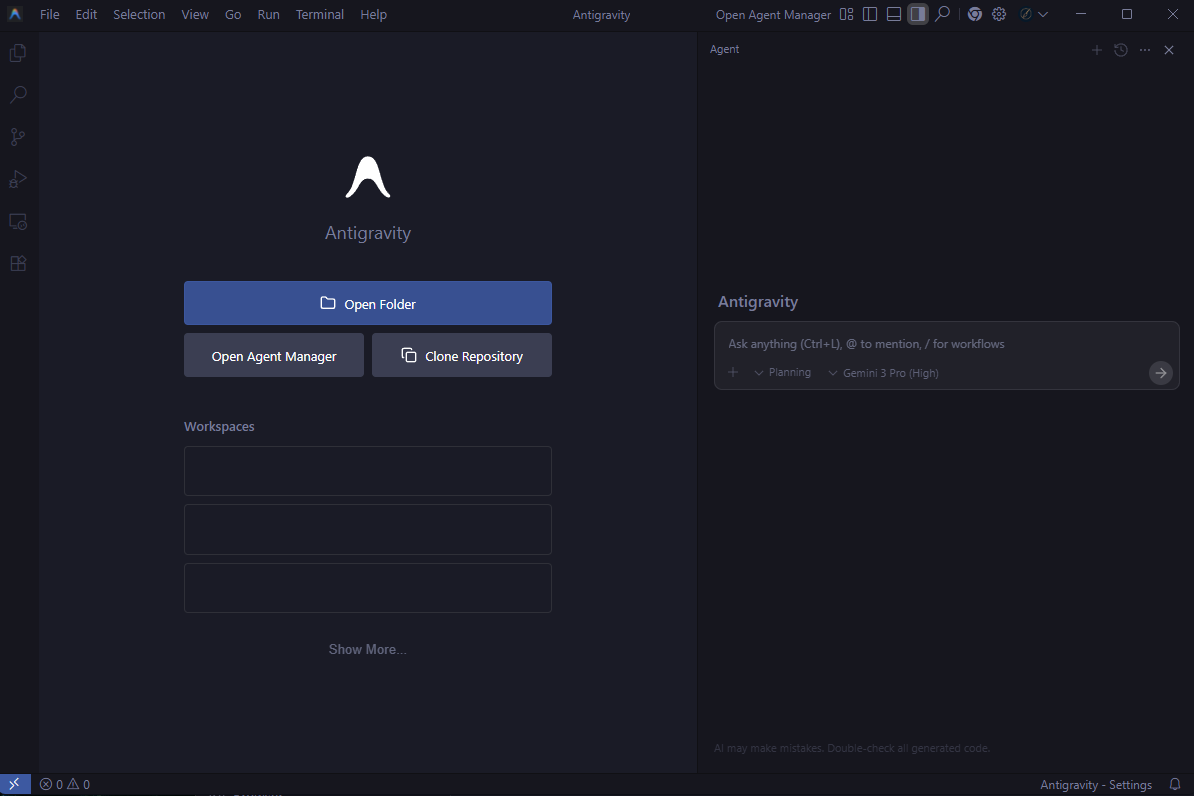The image size is (1194, 796).
Task: Click the Clone Repository button
Action: (x=462, y=356)
